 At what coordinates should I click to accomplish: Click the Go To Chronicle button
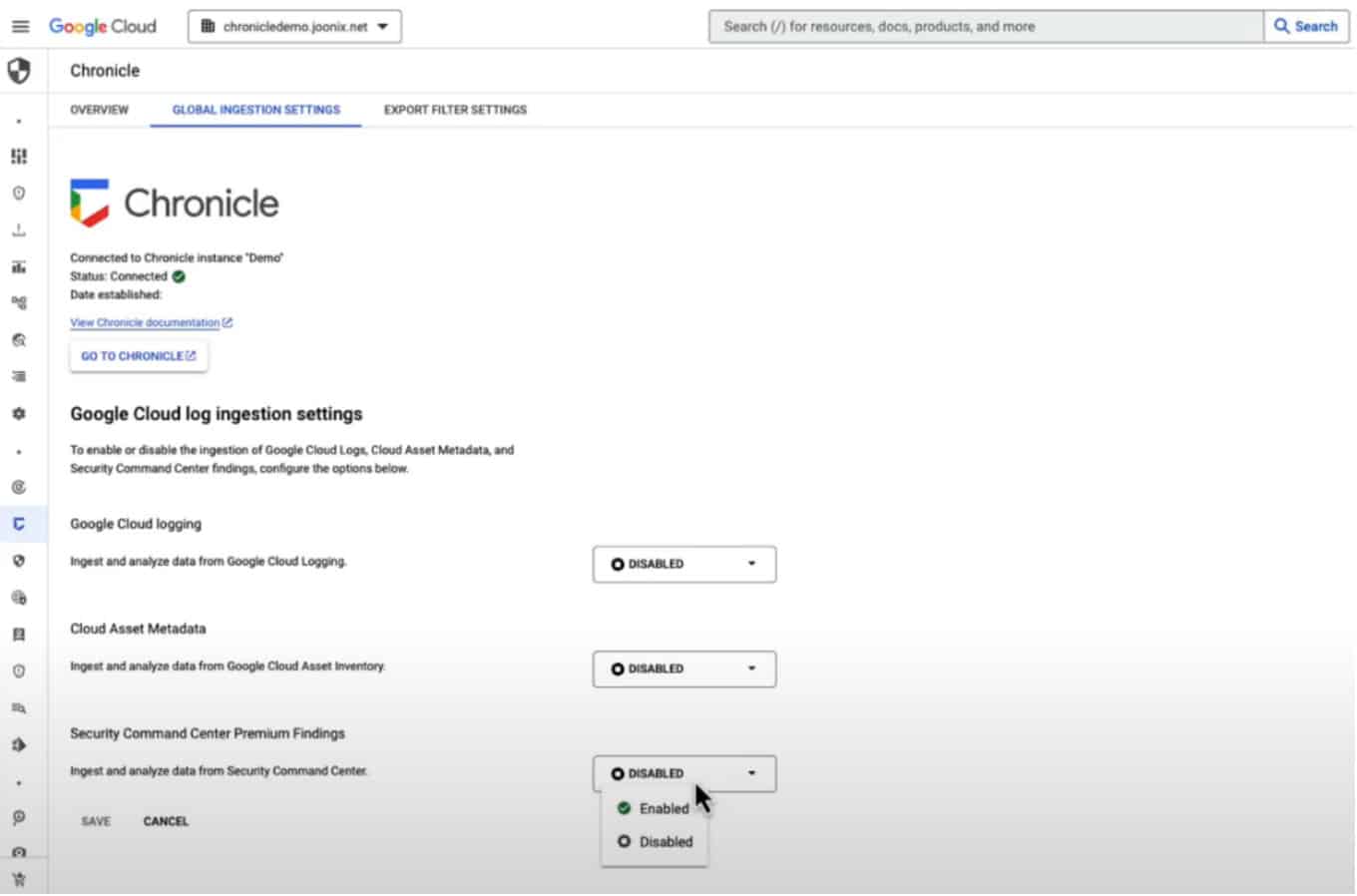coord(139,356)
